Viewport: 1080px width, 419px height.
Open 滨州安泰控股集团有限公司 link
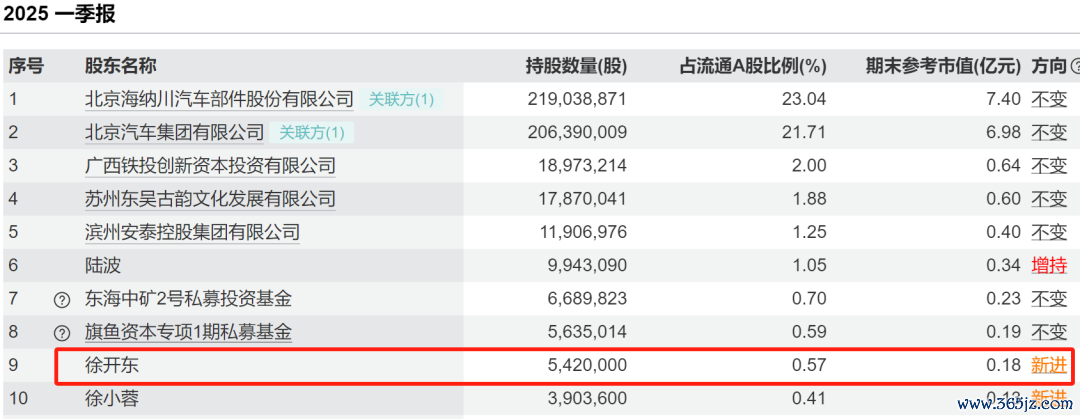[x=193, y=232]
